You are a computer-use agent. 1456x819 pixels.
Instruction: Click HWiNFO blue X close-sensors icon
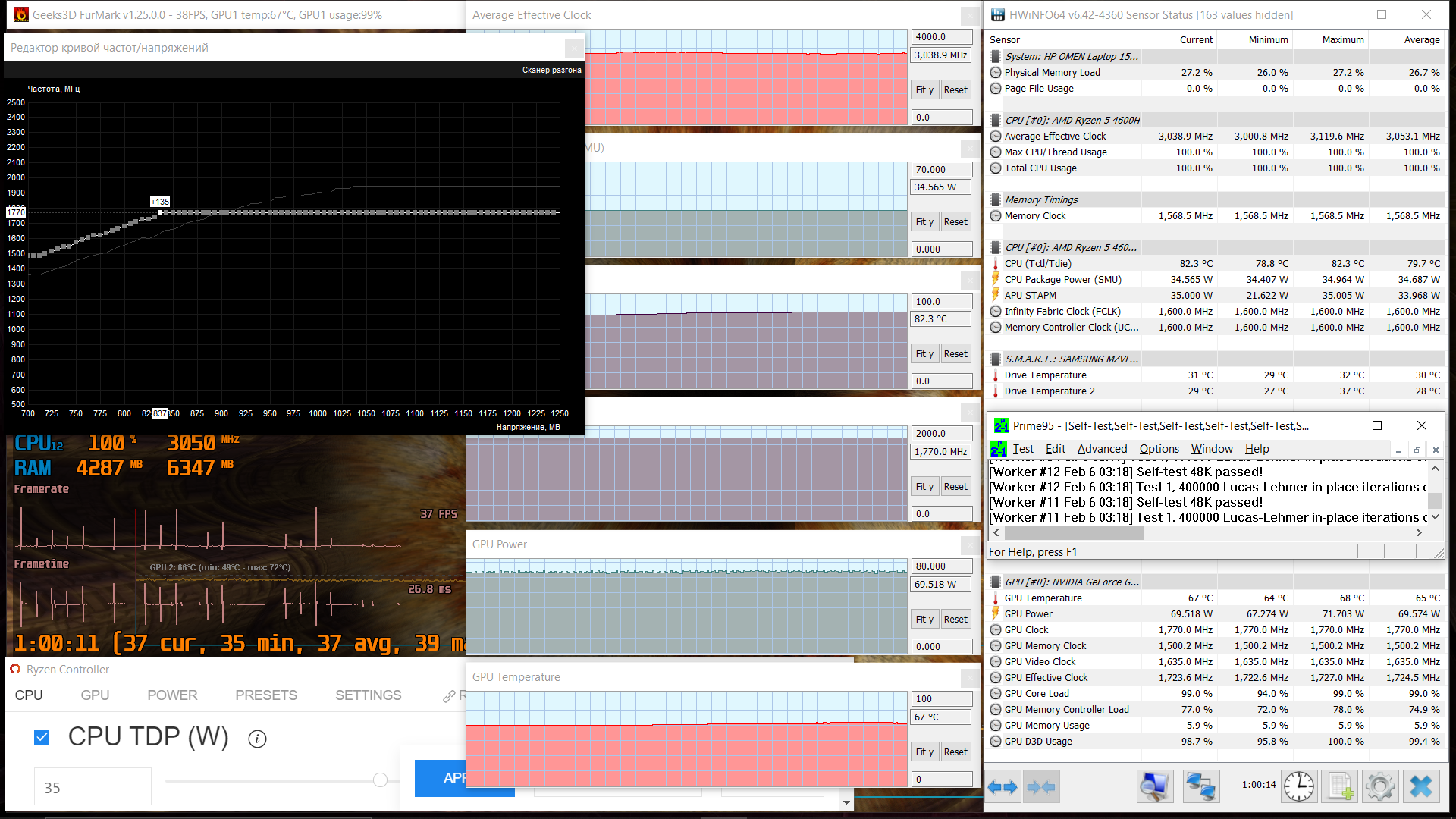point(1421,786)
